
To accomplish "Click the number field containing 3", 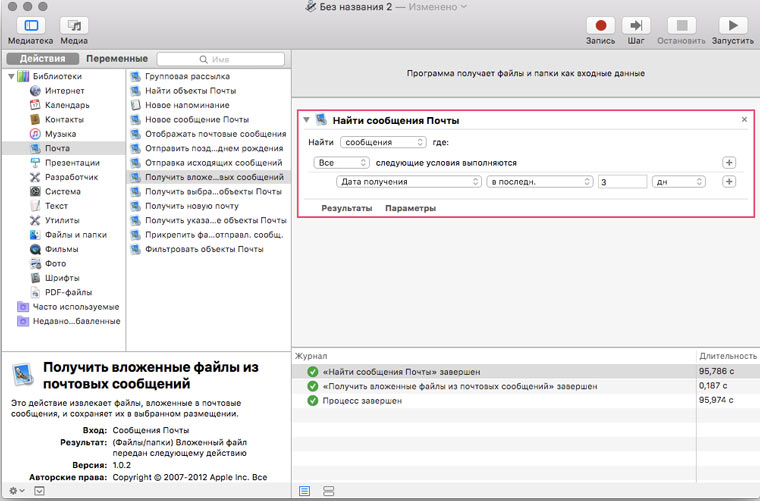I will pos(622,182).
